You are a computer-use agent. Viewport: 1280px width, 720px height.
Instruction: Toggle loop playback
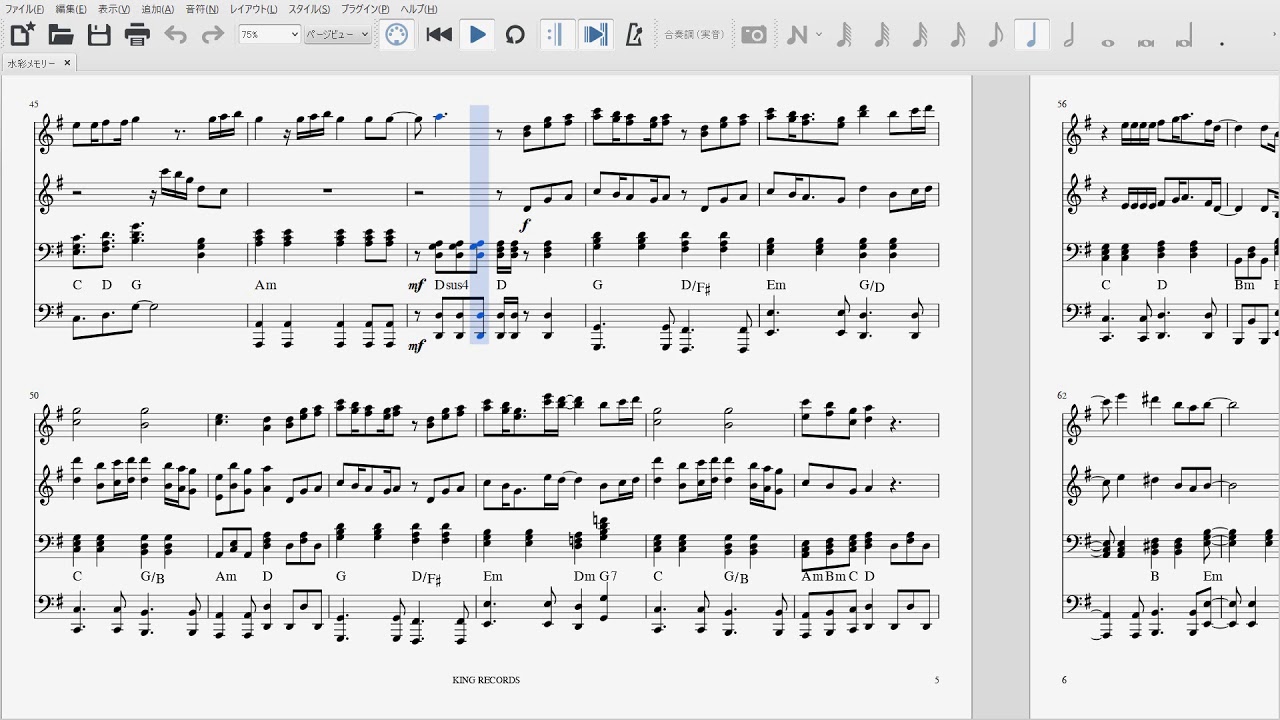coord(515,35)
